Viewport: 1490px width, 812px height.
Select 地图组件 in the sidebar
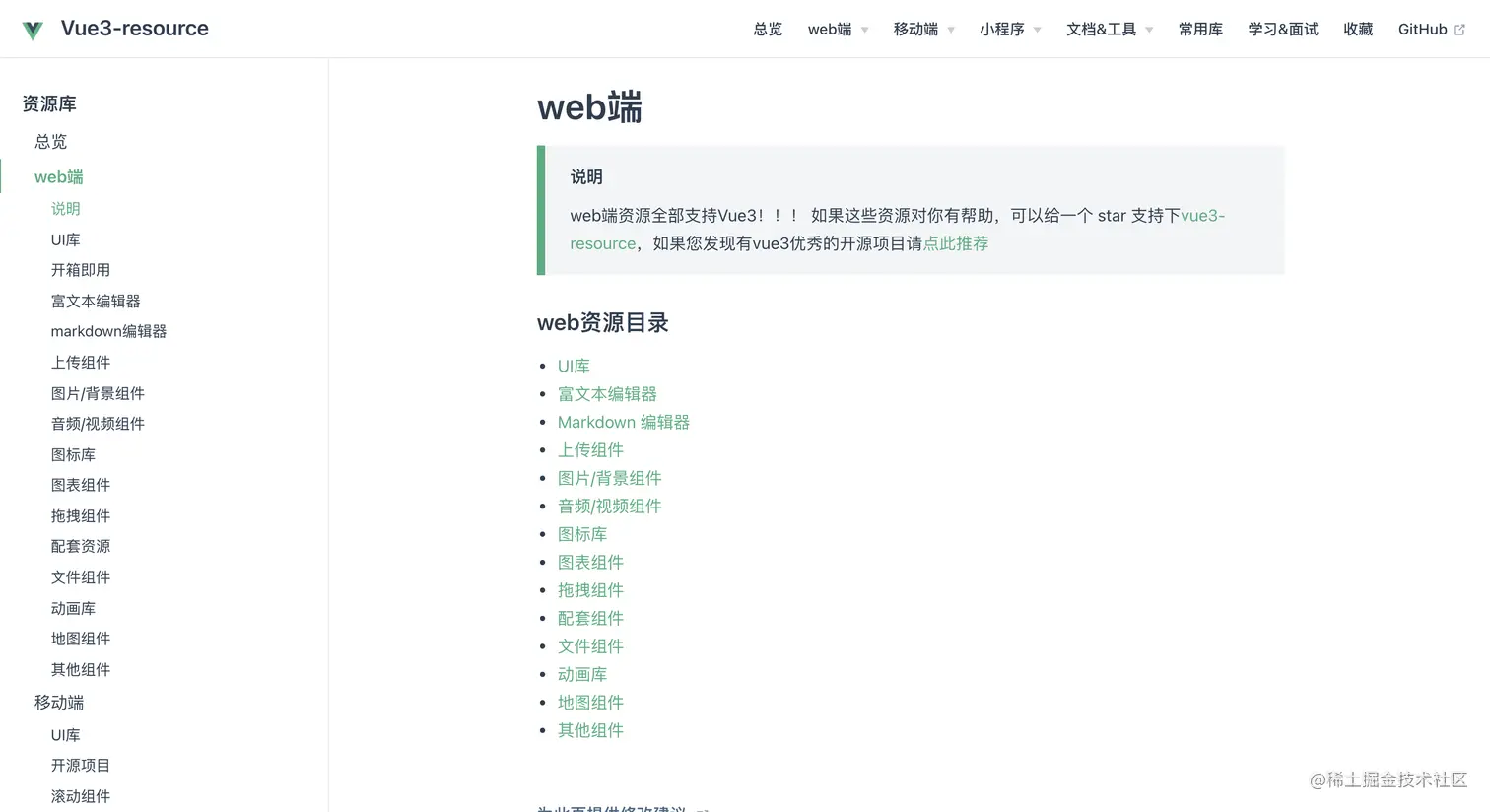81,639
